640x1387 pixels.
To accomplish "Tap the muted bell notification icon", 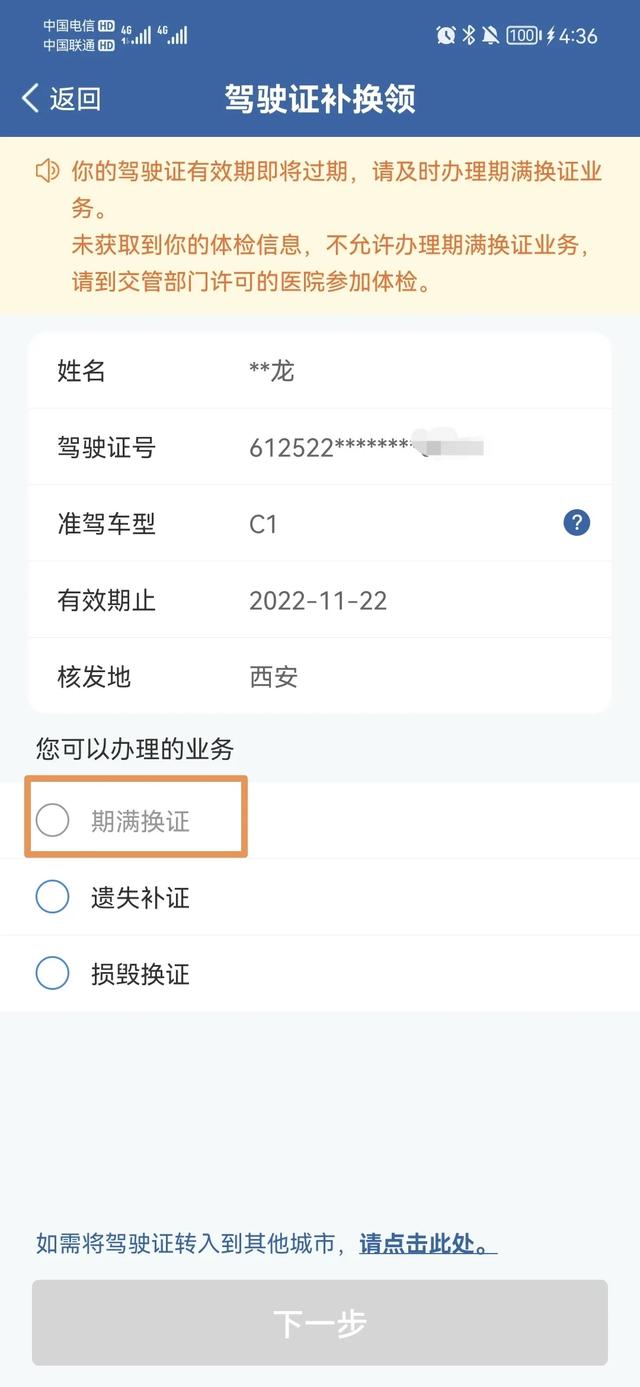I will click(x=490, y=36).
